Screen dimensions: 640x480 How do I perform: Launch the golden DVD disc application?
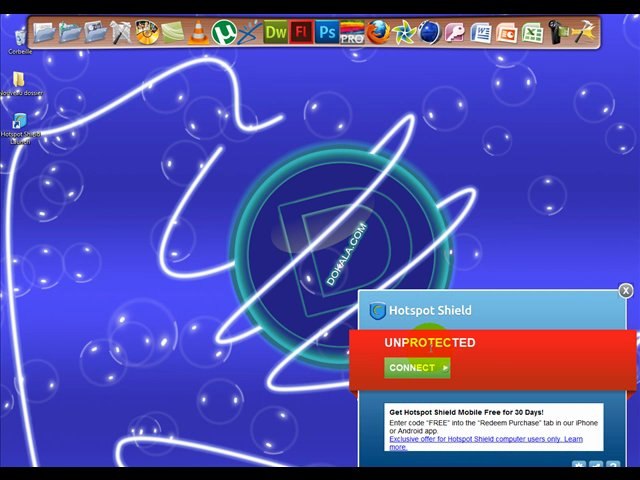pyautogui.click(x=147, y=32)
